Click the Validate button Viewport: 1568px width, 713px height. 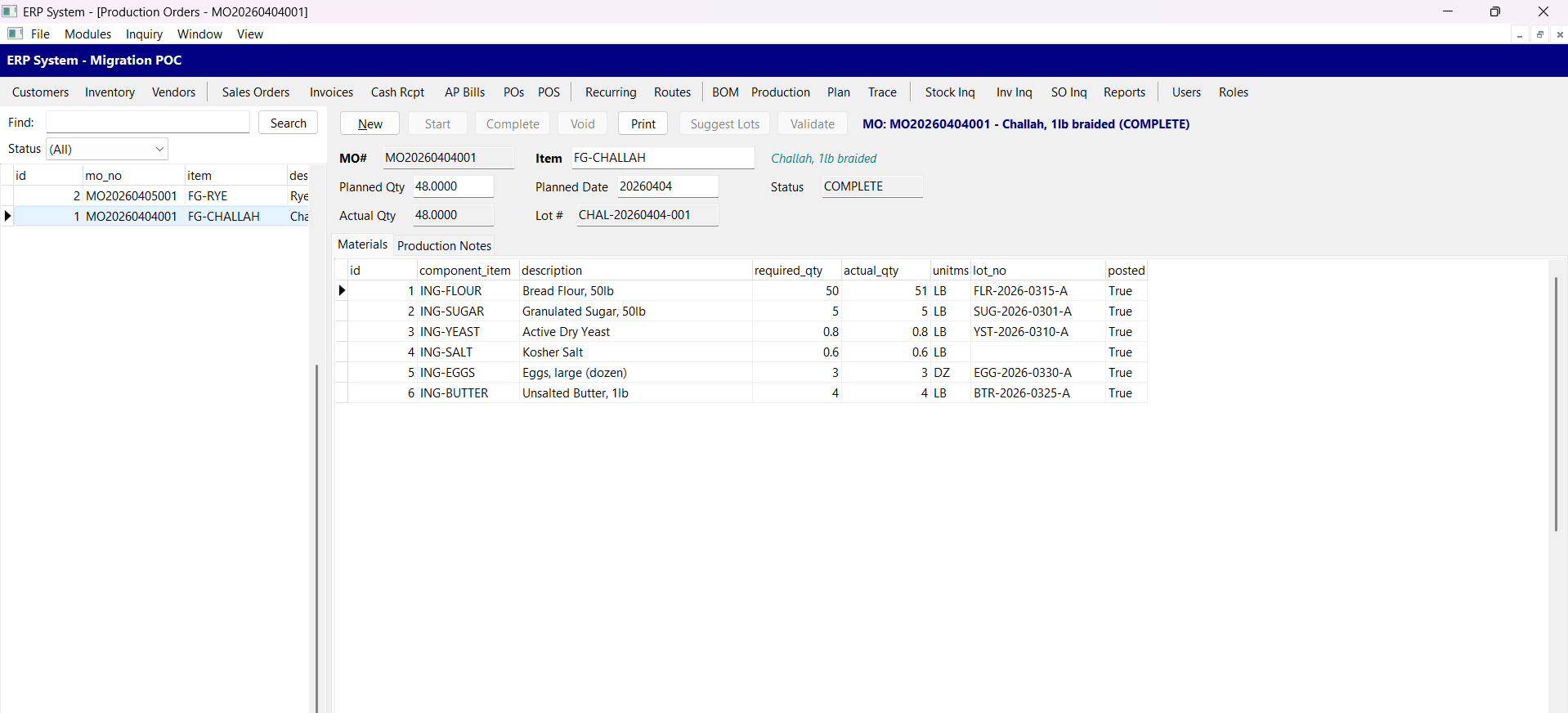tap(812, 123)
